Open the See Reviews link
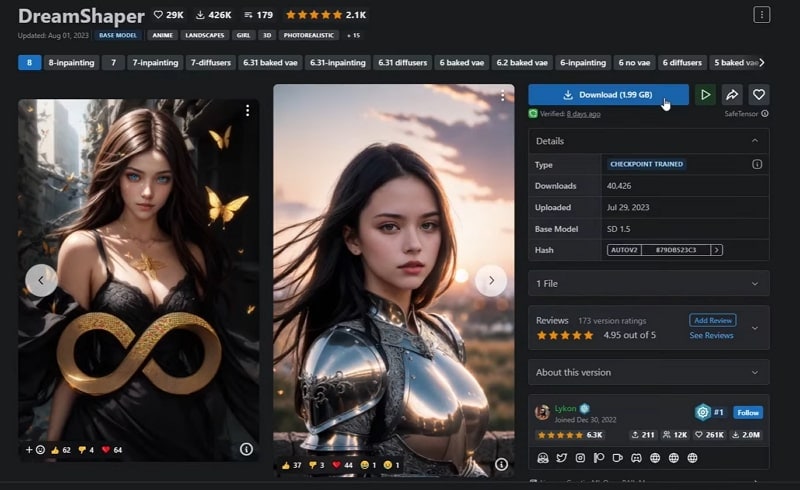 [x=711, y=335]
